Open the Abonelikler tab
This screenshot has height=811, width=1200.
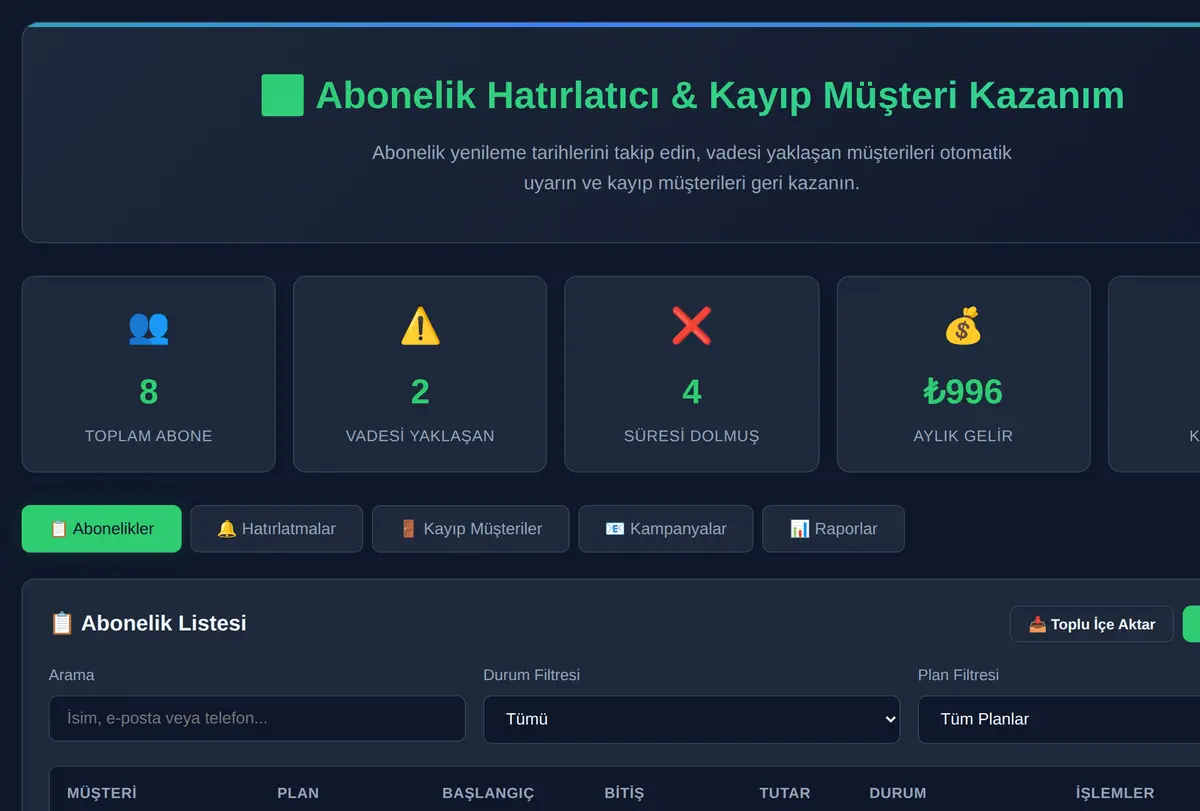(x=101, y=529)
